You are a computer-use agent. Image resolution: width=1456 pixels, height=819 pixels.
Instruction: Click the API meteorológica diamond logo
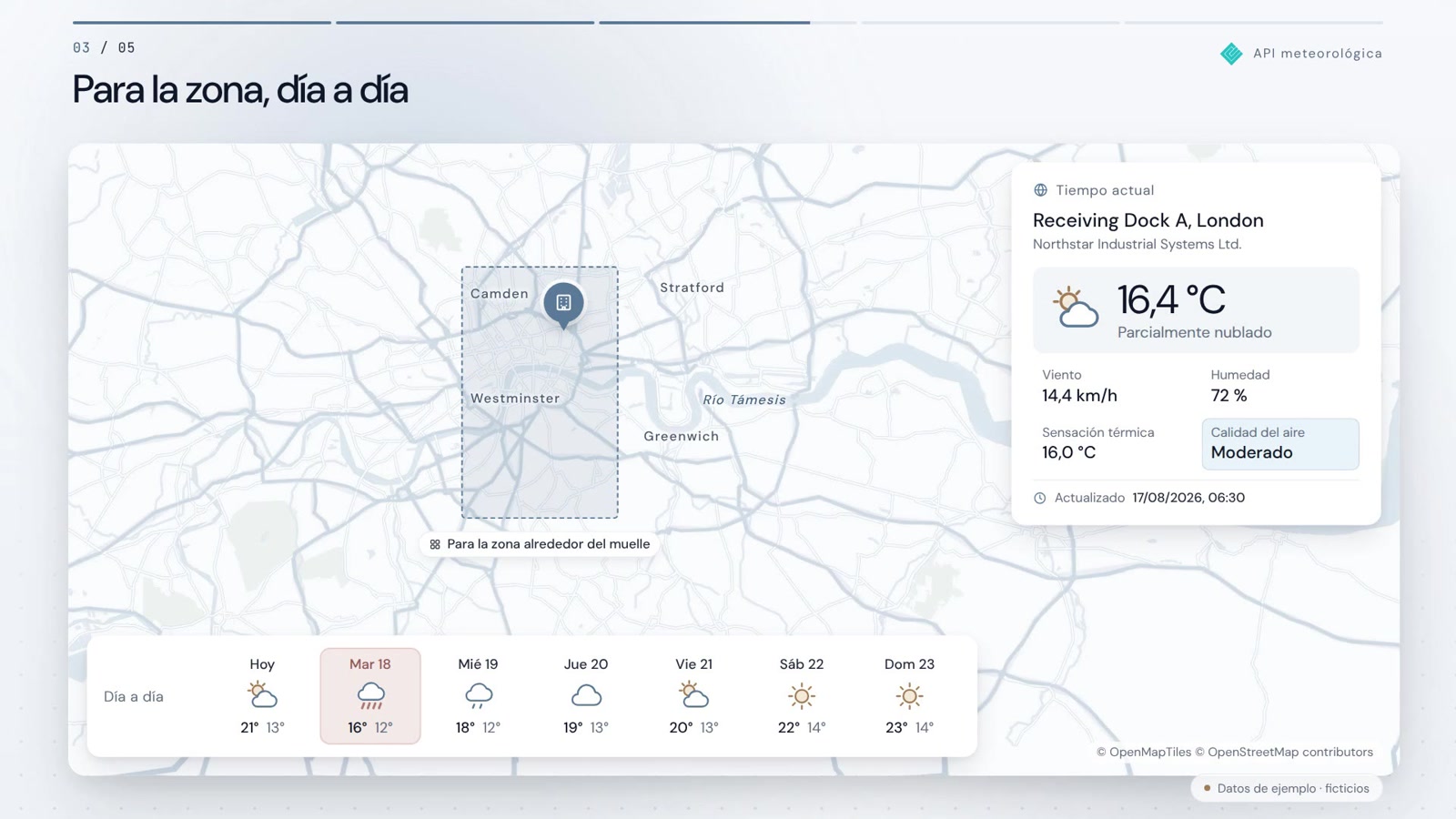click(1231, 54)
